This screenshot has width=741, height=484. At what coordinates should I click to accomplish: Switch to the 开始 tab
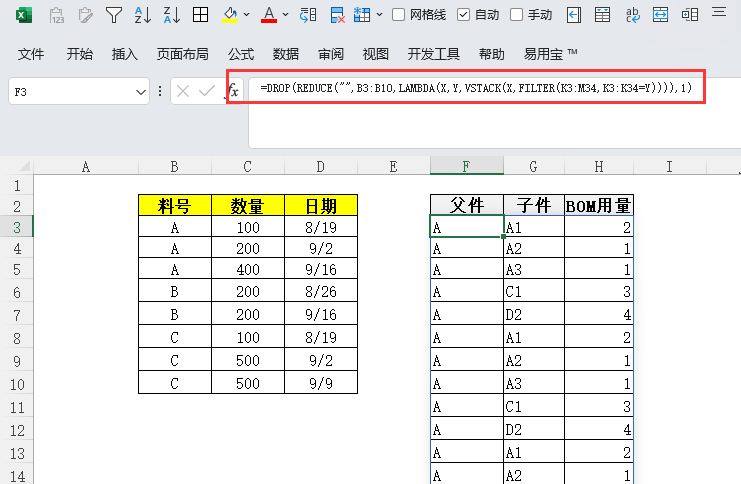point(79,54)
